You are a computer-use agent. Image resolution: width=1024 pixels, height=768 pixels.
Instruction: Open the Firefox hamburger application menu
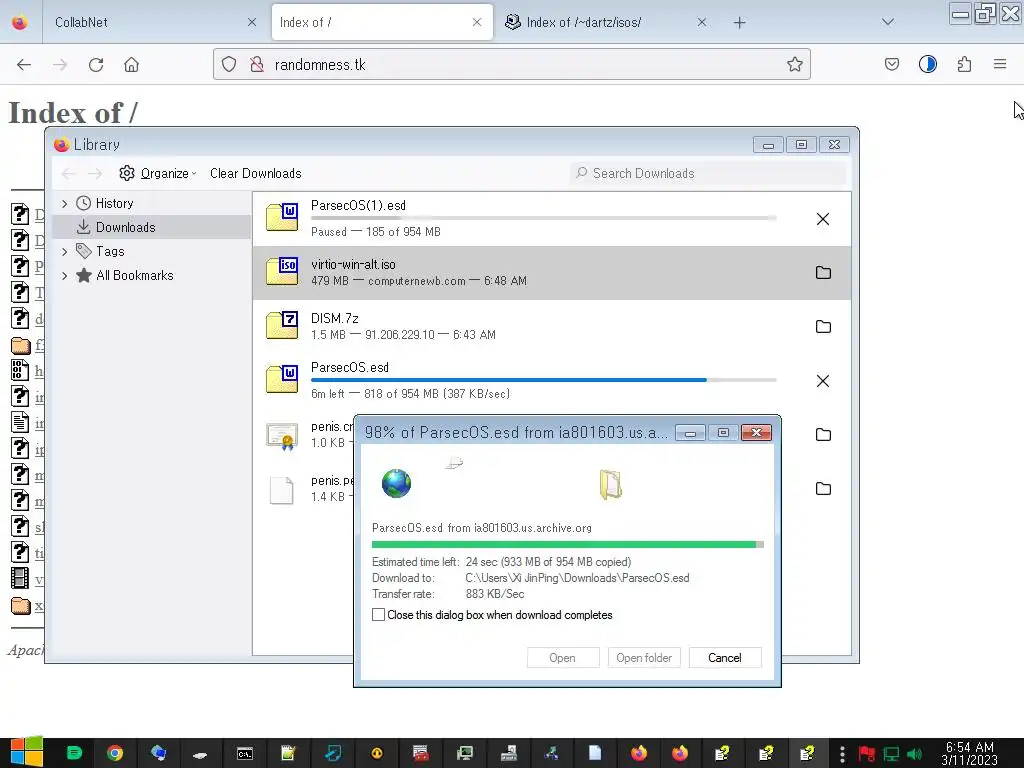[x=999, y=64]
